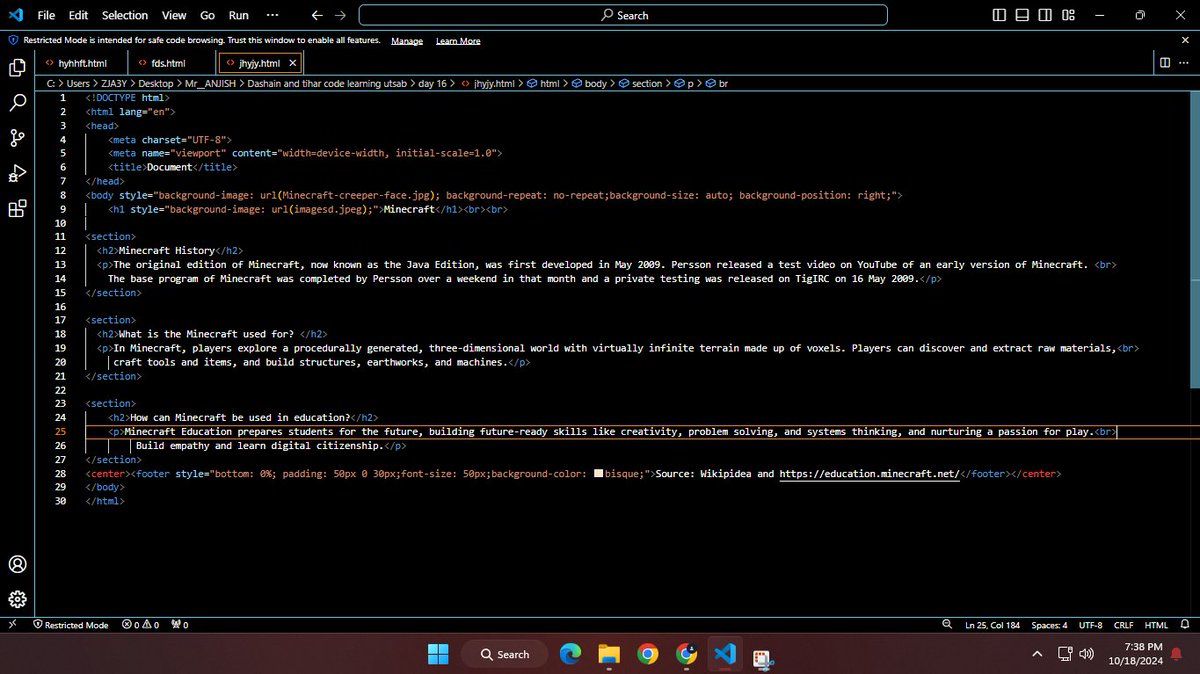Open the Selection menu
Screen dimensions: 1200x674
point(125,15)
